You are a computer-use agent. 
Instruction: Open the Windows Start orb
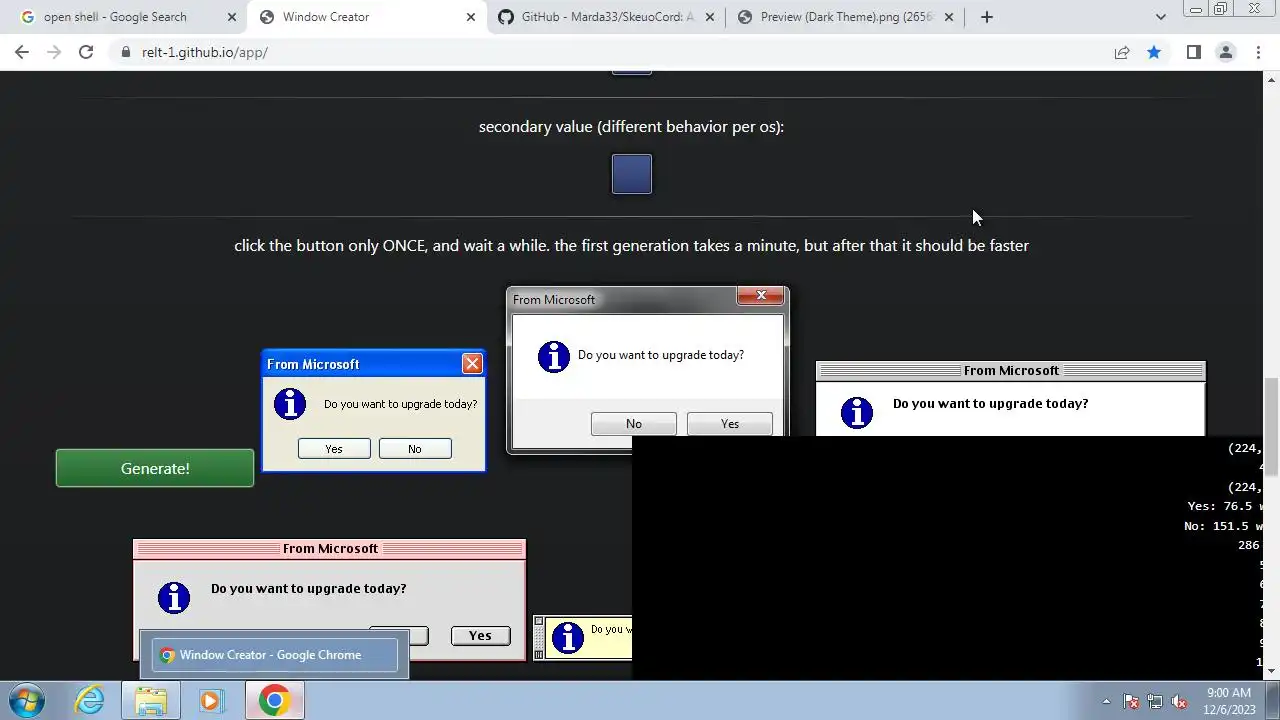pos(27,700)
